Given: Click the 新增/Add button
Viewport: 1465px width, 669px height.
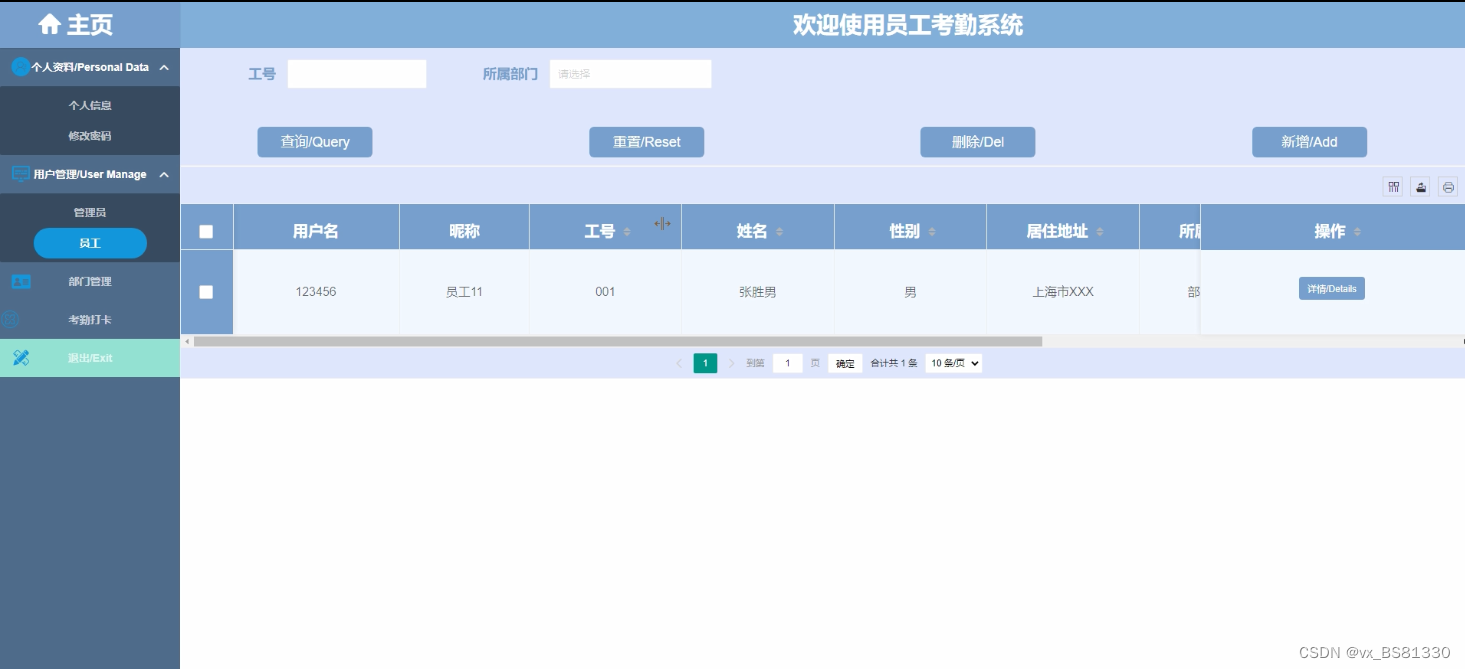Looking at the screenshot, I should (x=1310, y=142).
